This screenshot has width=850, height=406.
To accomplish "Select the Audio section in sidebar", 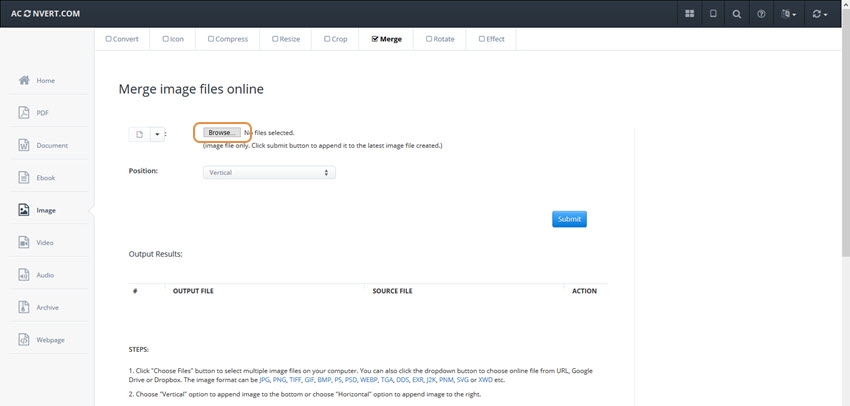I will [46, 274].
